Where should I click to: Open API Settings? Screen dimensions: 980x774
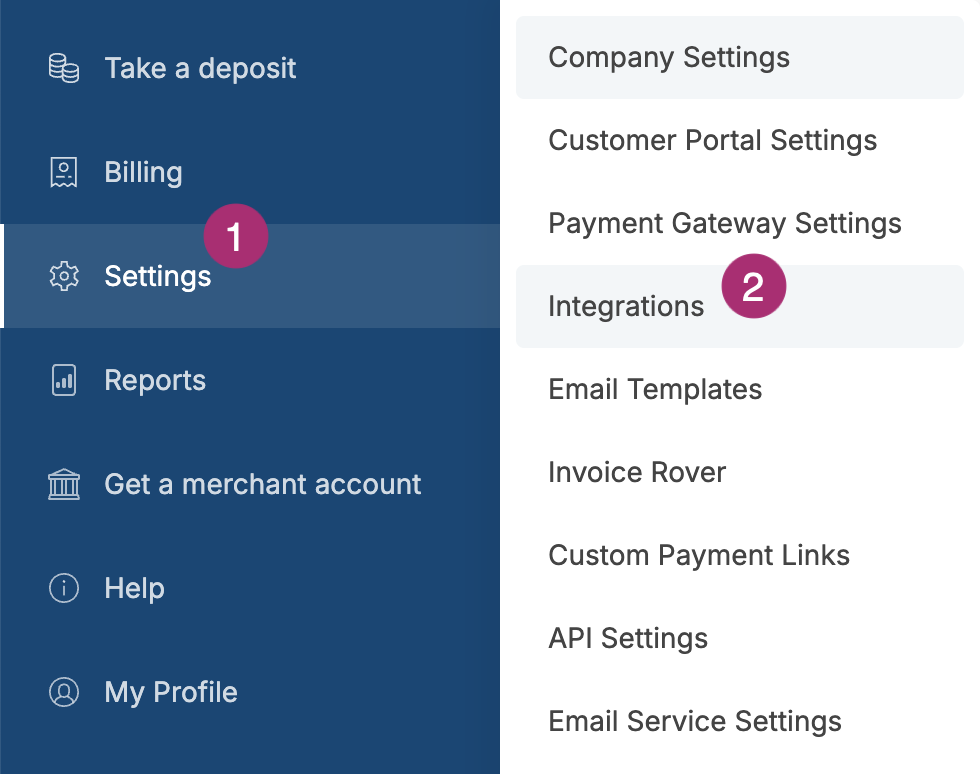(627, 638)
